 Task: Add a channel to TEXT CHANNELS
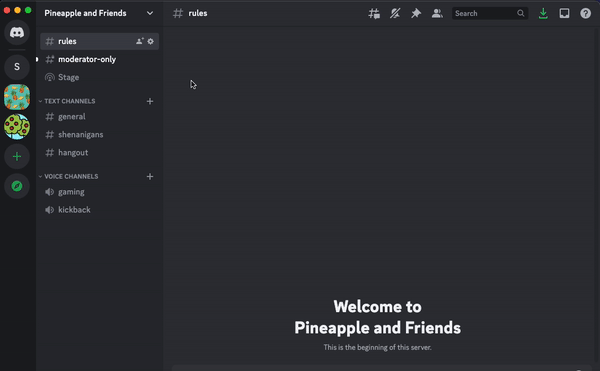click(150, 101)
